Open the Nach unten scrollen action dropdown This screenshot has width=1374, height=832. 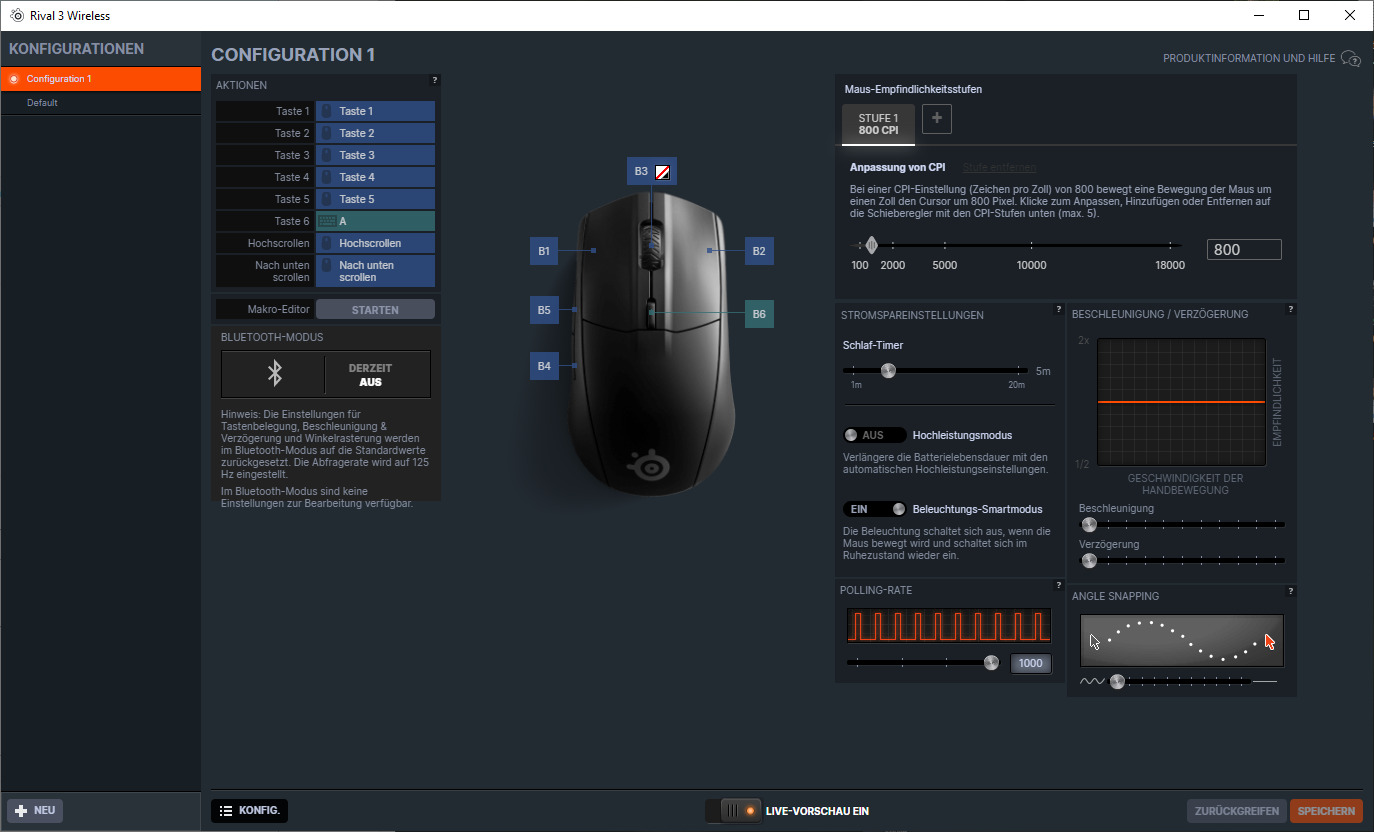tap(375, 271)
